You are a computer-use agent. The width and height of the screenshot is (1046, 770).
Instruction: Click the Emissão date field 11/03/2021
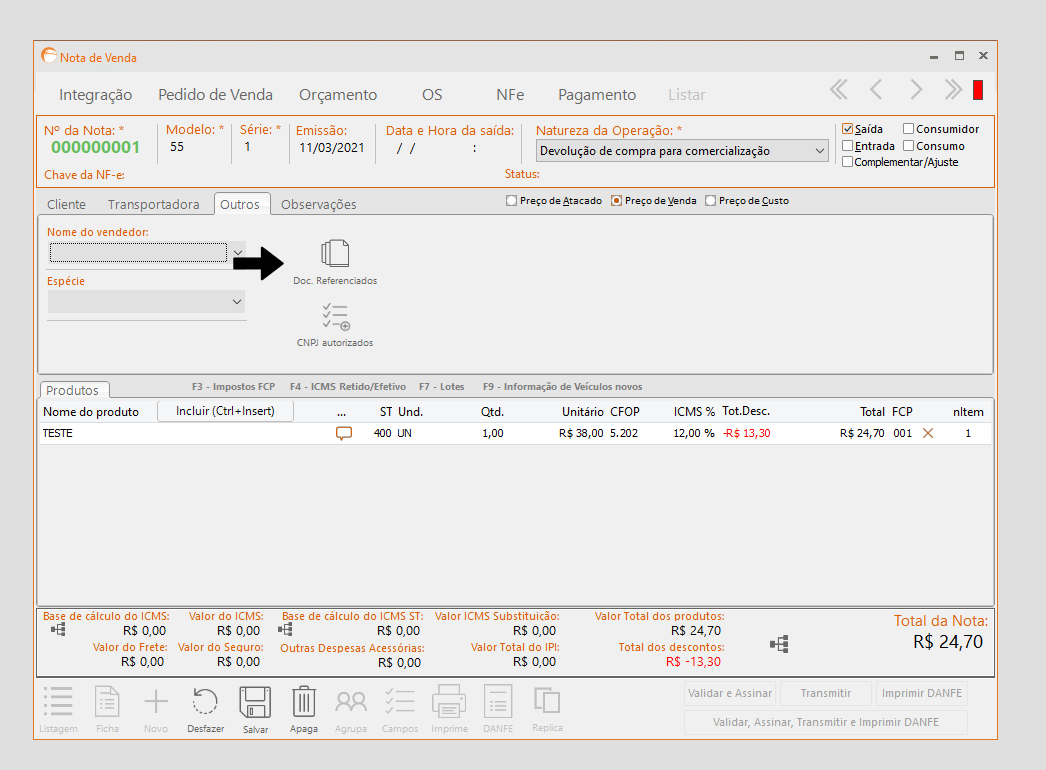(x=332, y=147)
